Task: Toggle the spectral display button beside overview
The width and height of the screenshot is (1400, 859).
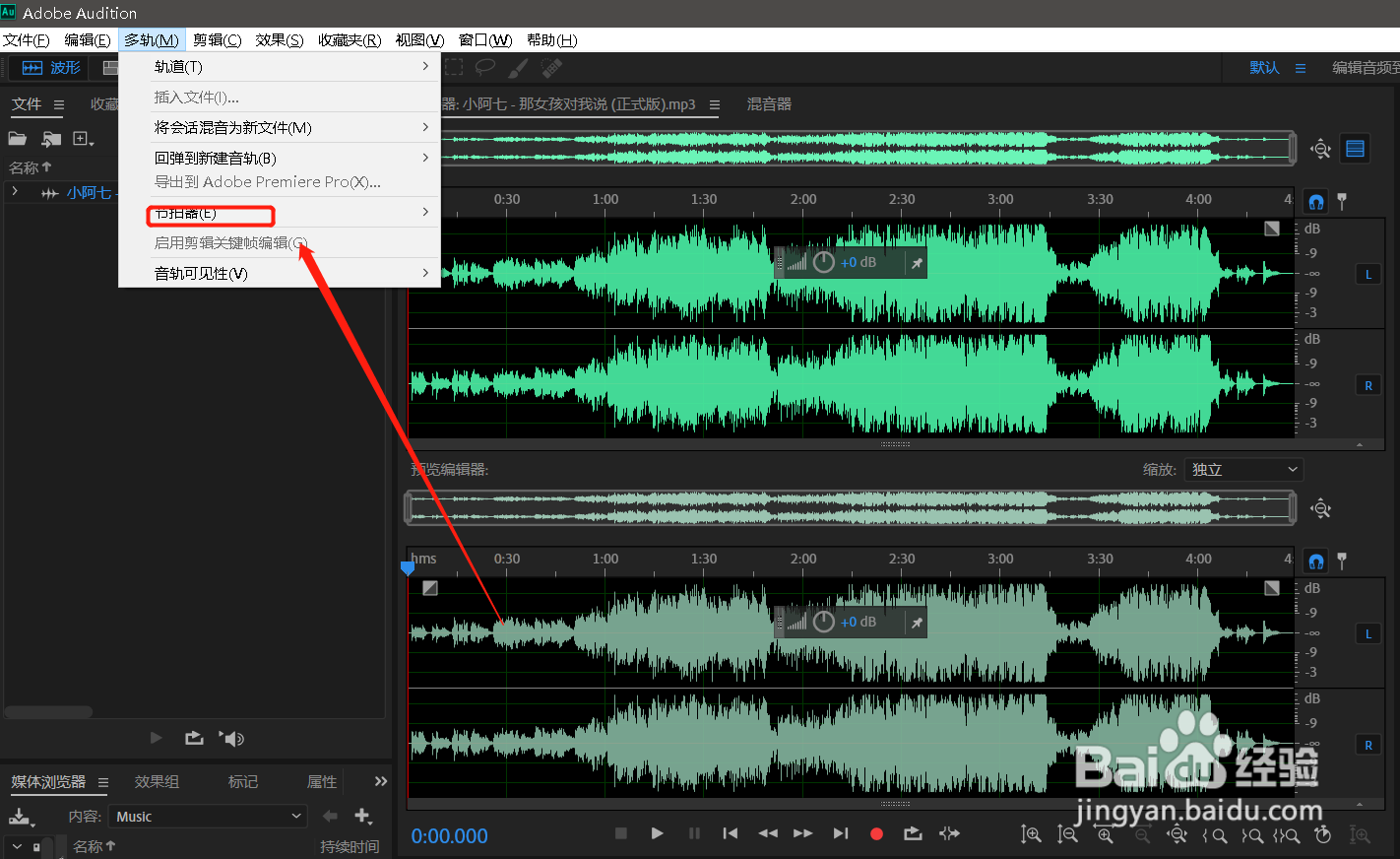Action: [x=1356, y=149]
